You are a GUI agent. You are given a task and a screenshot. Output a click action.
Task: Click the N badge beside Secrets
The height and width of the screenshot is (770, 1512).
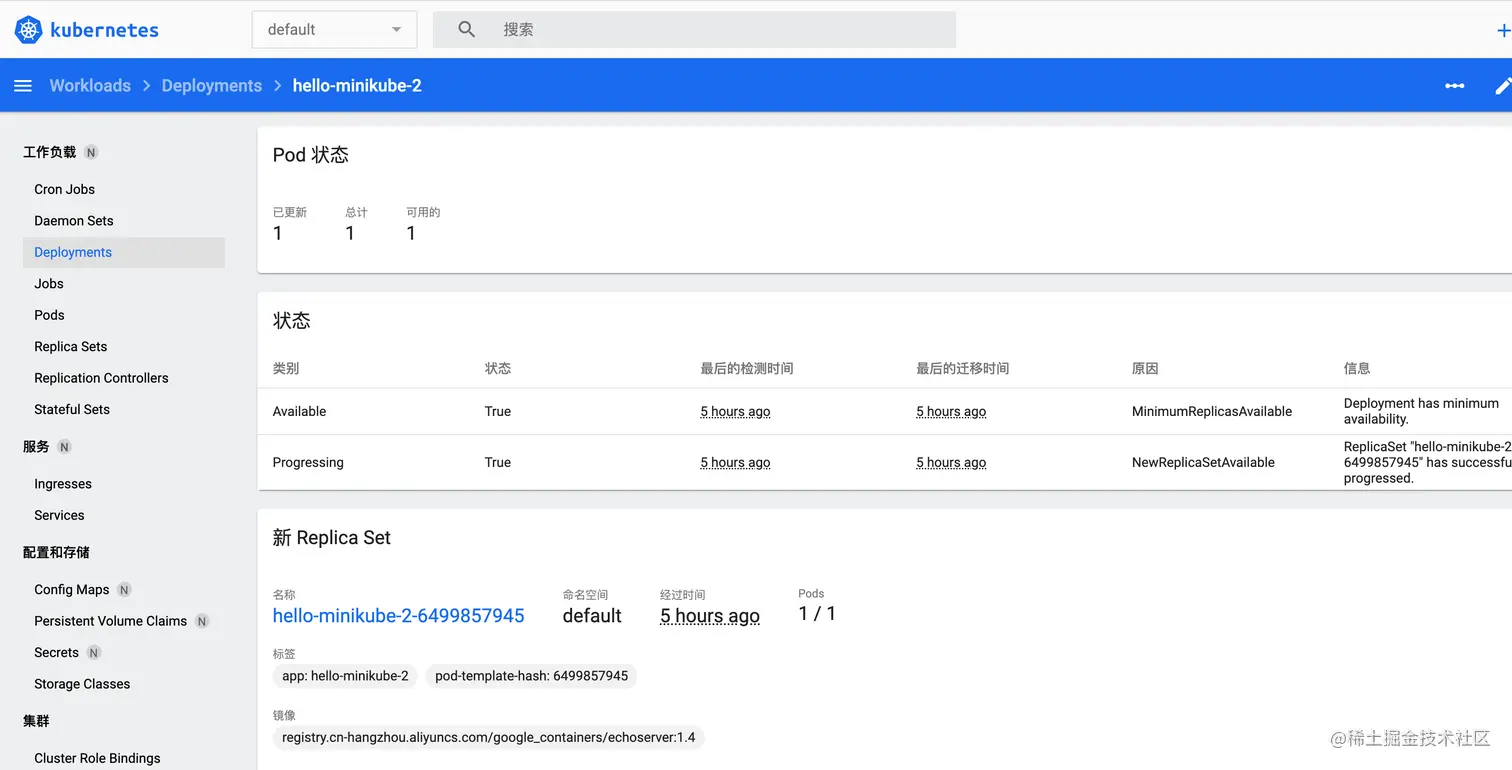tap(94, 653)
